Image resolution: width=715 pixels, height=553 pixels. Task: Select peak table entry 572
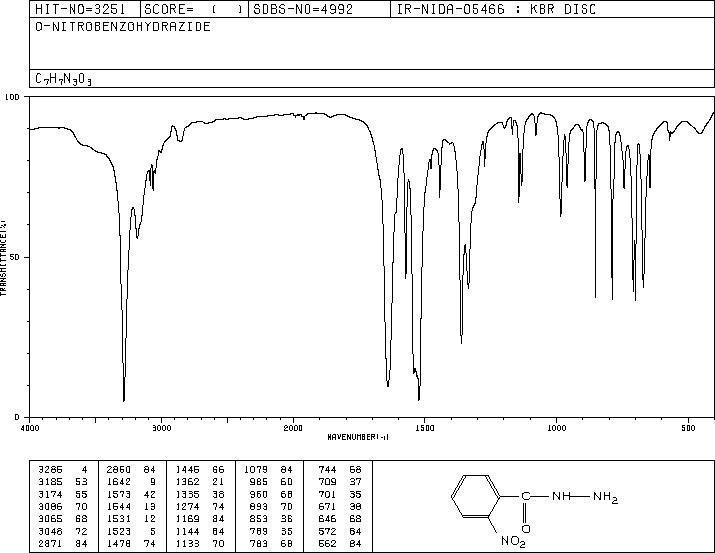pyautogui.click(x=327, y=531)
